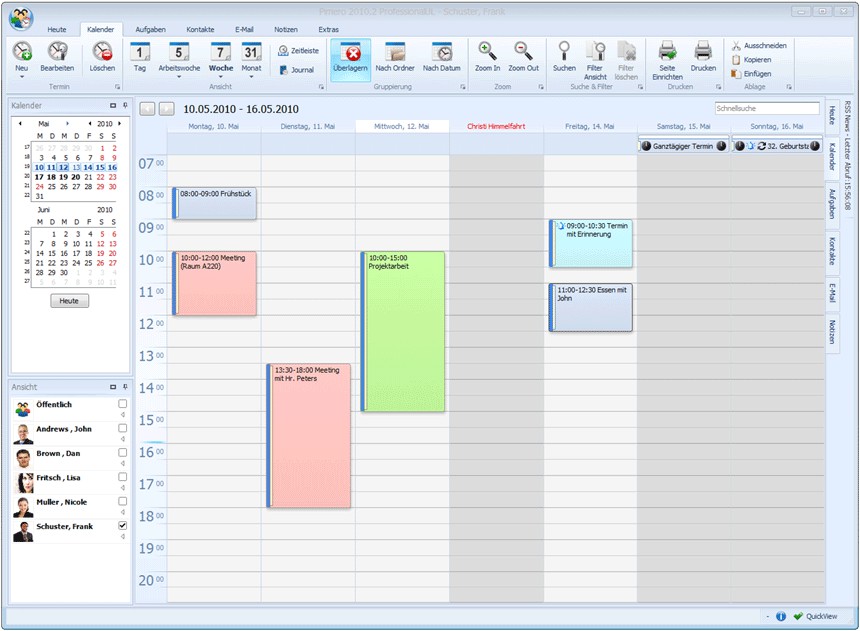The image size is (860, 631).
Task: Click the Schnellsuche search field
Action: click(767, 108)
